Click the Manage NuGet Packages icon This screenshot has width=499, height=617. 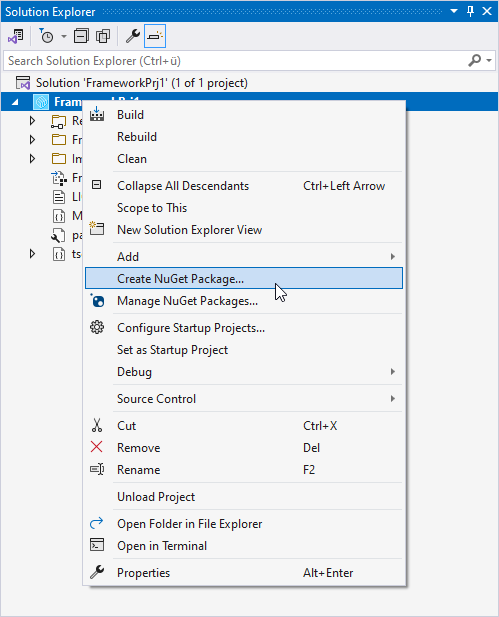coord(97,301)
